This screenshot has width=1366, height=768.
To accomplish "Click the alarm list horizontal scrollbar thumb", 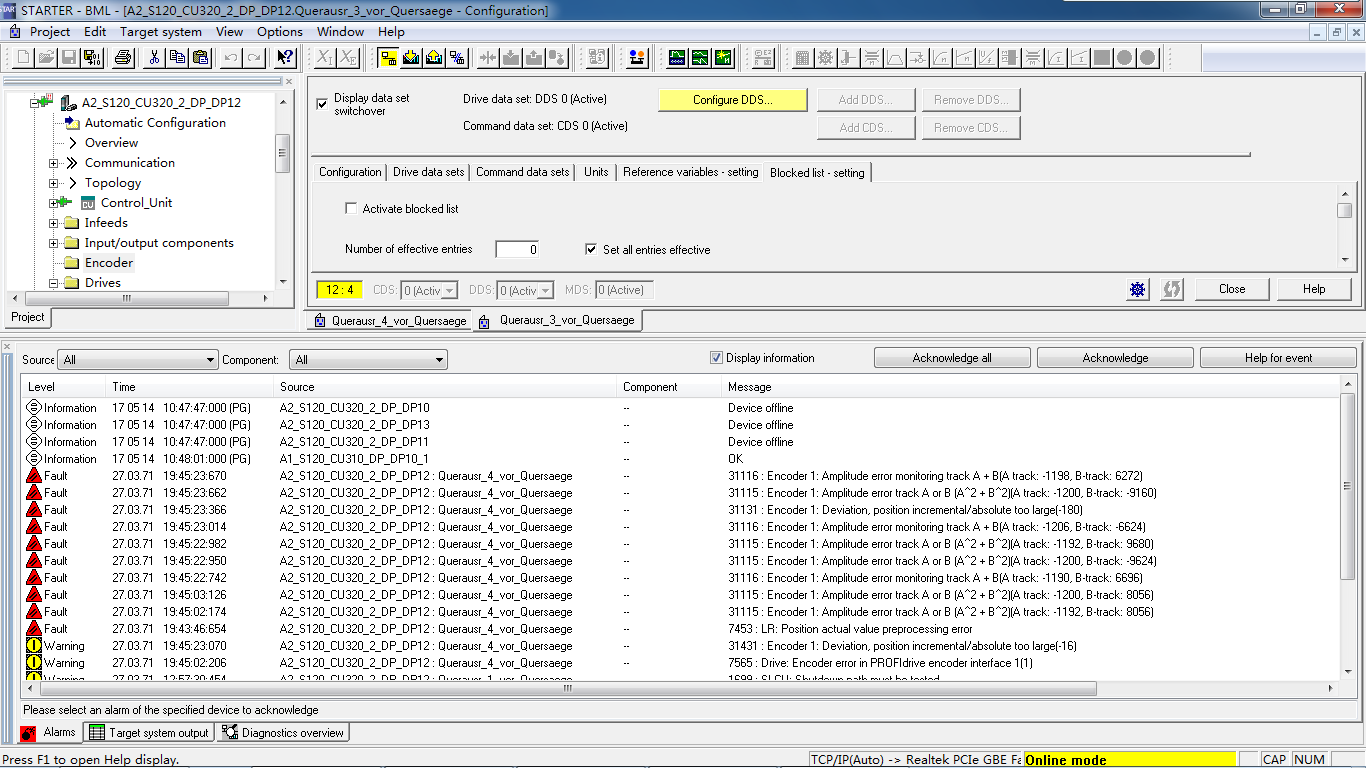I will [566, 688].
